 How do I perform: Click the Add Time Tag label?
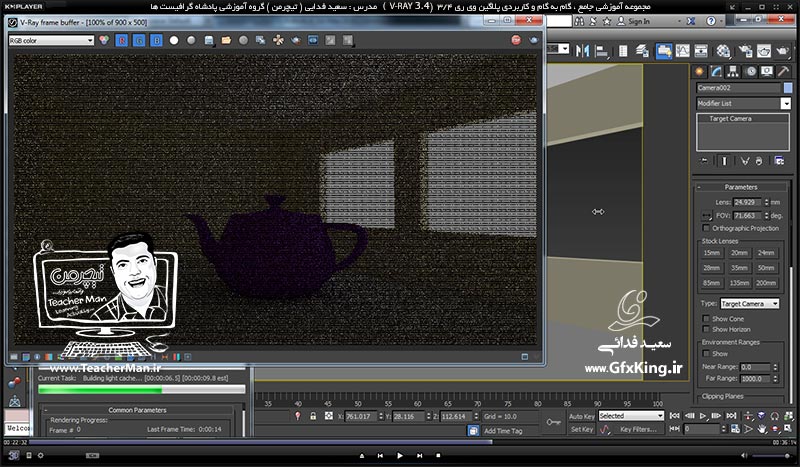coord(503,431)
